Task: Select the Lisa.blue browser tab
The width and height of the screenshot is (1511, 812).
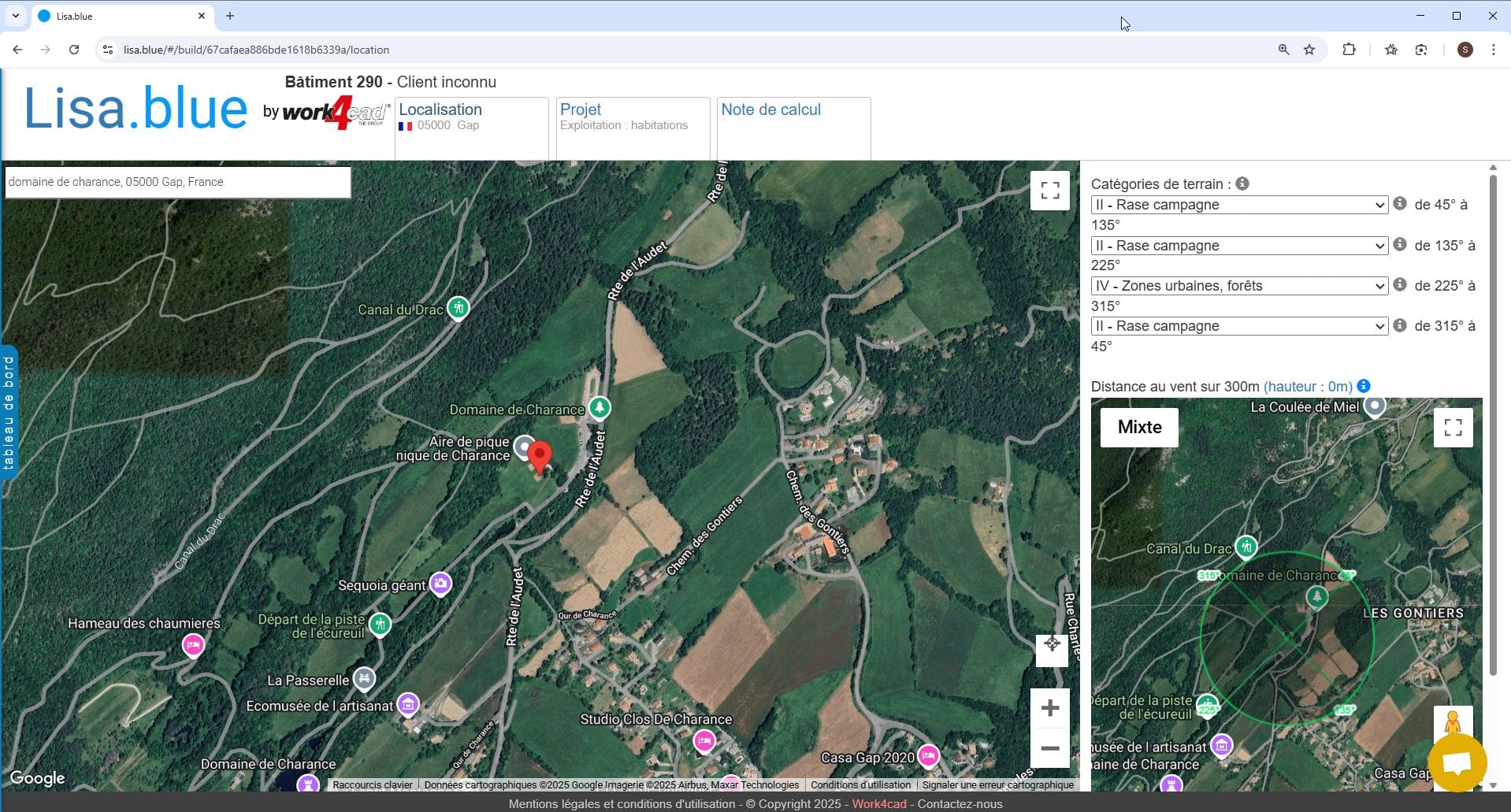Action: (x=122, y=16)
